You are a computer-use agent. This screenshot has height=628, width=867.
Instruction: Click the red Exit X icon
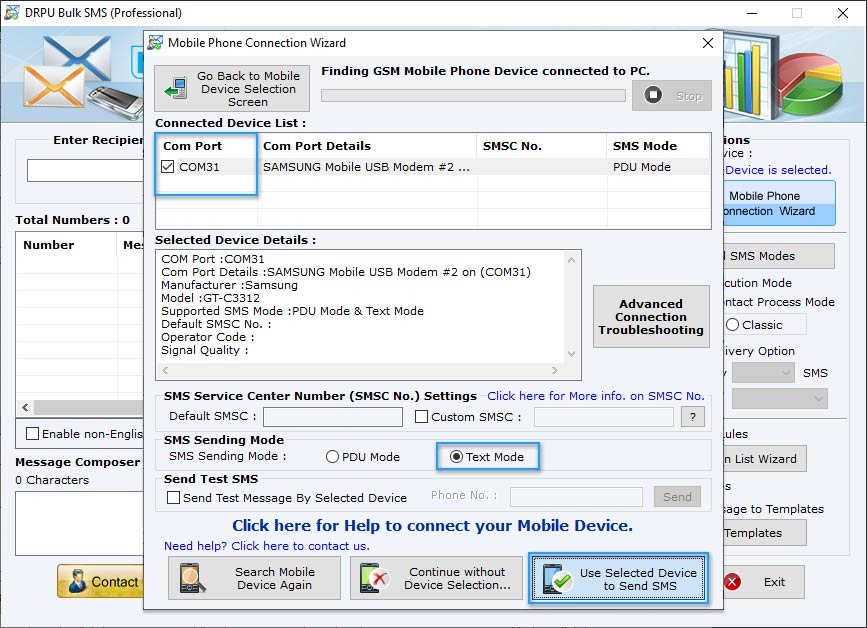[x=732, y=582]
